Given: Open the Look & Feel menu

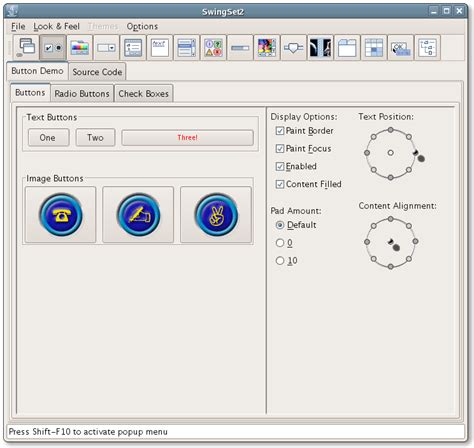Looking at the screenshot, I should [x=56, y=26].
